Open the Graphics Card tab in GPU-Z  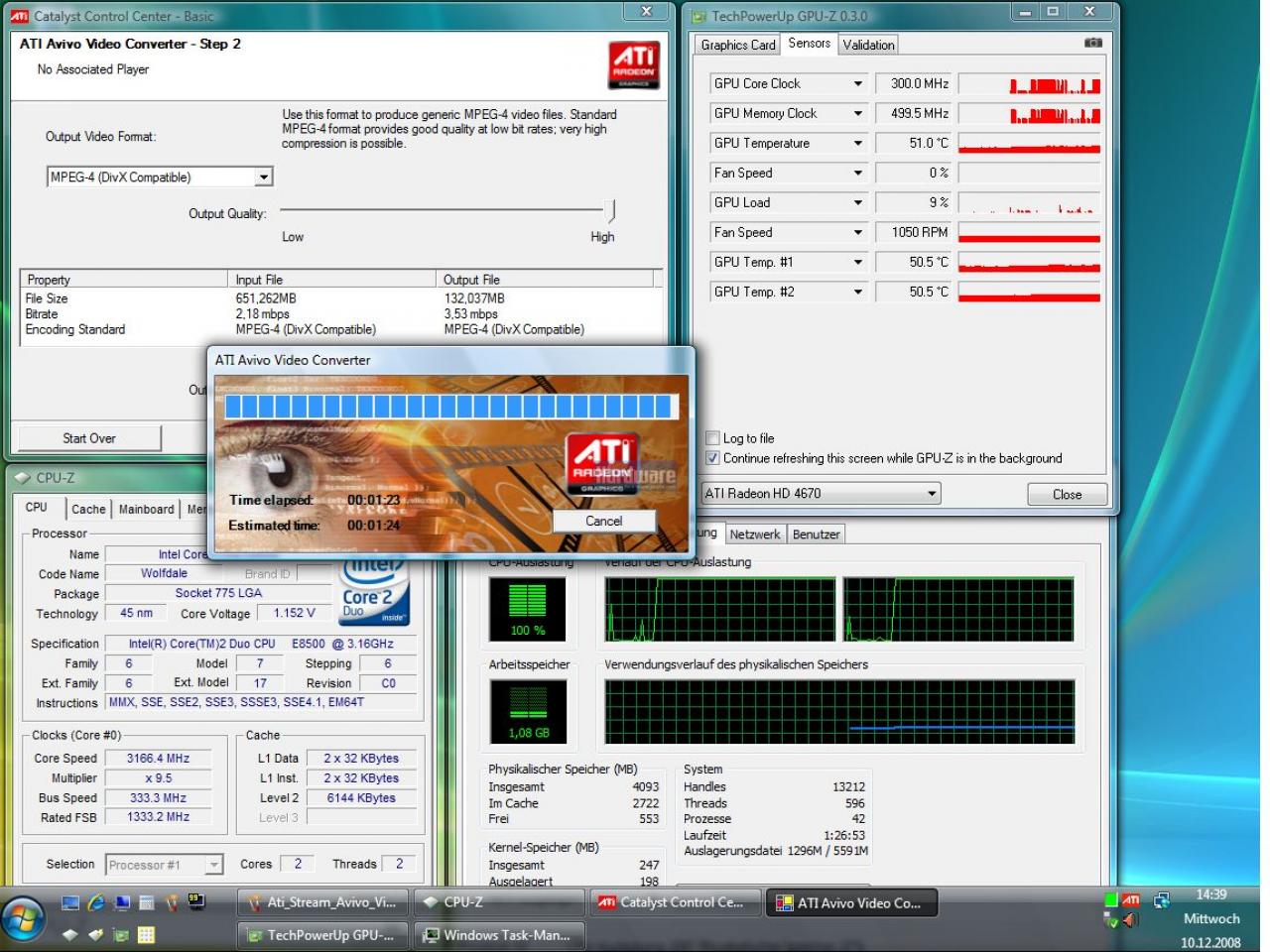(737, 45)
